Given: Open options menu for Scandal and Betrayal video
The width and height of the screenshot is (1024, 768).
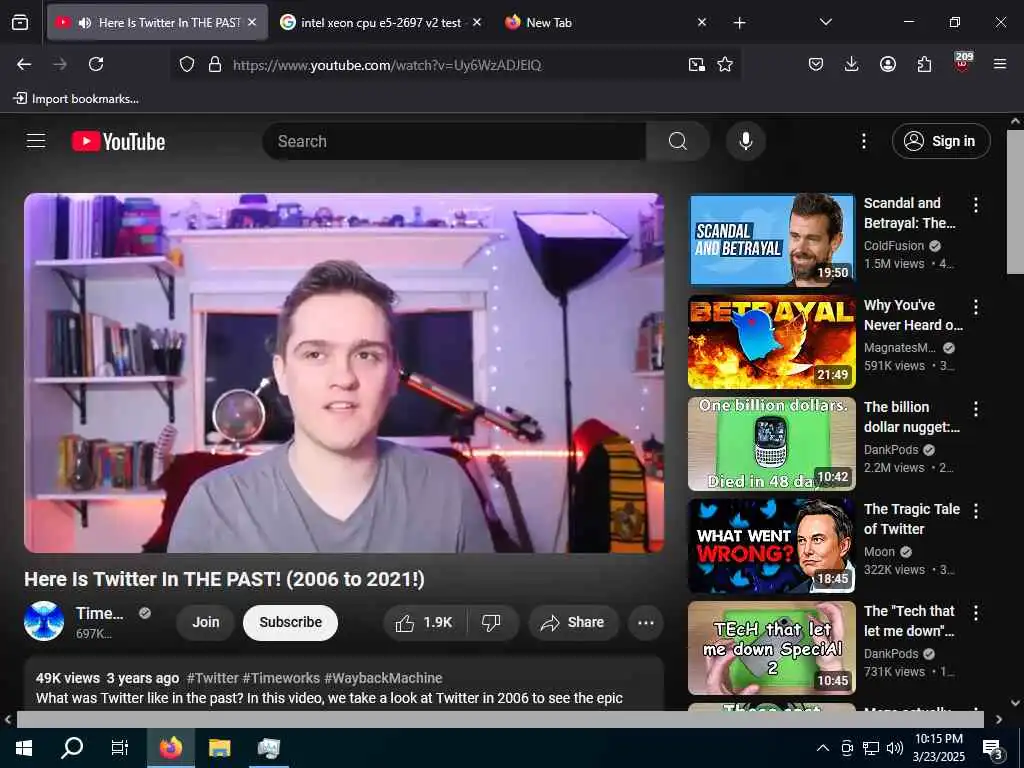Looking at the screenshot, I should pyautogui.click(x=976, y=205).
